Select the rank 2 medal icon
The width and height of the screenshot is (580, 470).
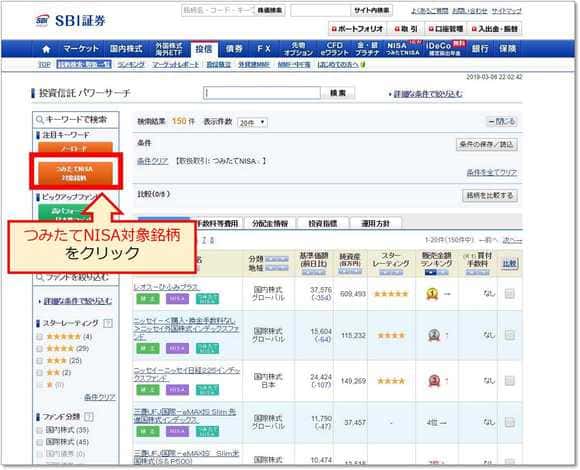(x=434, y=335)
